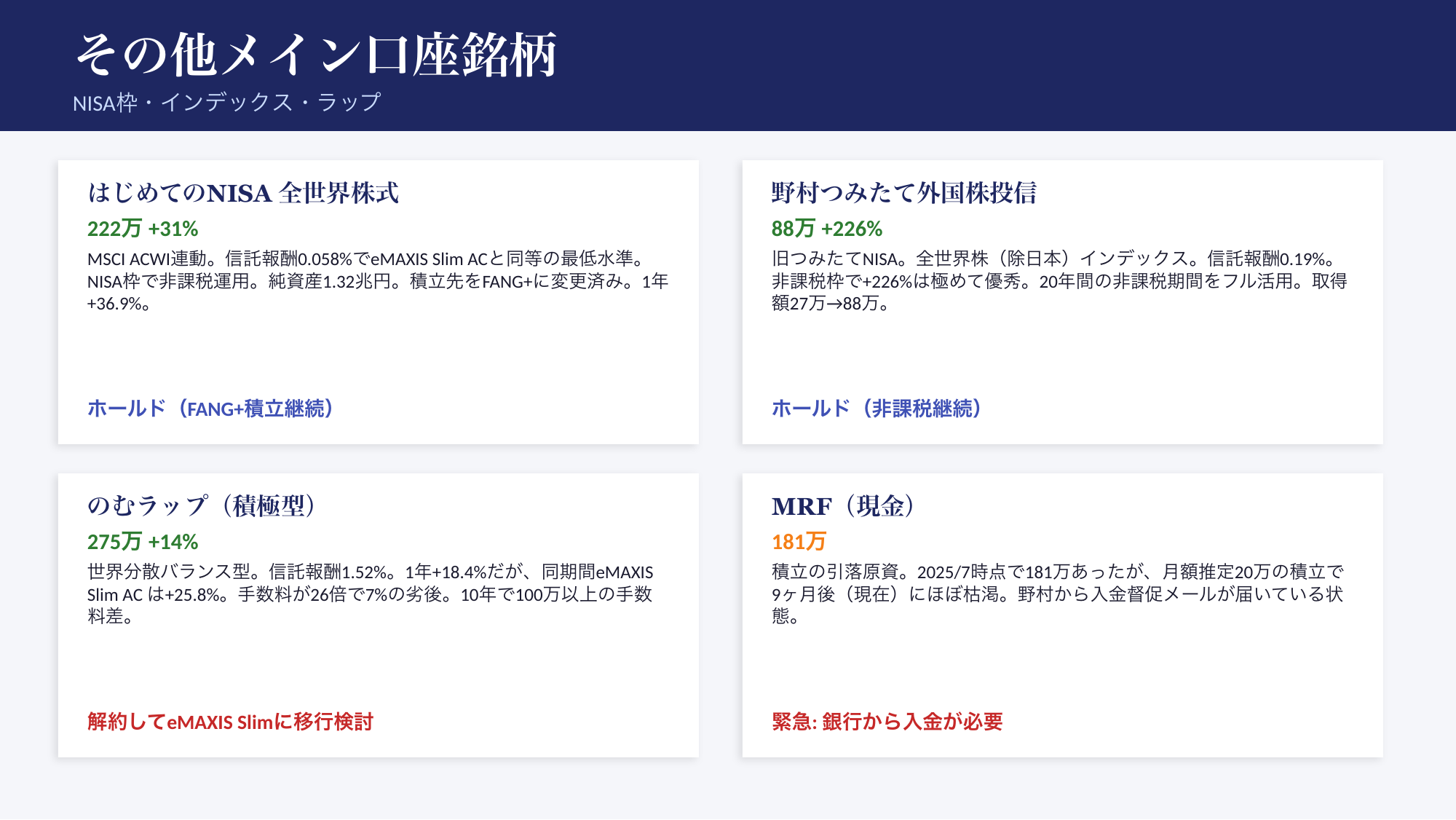Click the 世界分散バランス型 description paragraph

[370, 594]
